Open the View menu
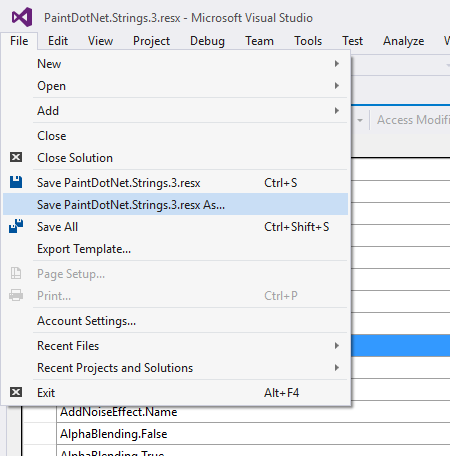 (100, 41)
